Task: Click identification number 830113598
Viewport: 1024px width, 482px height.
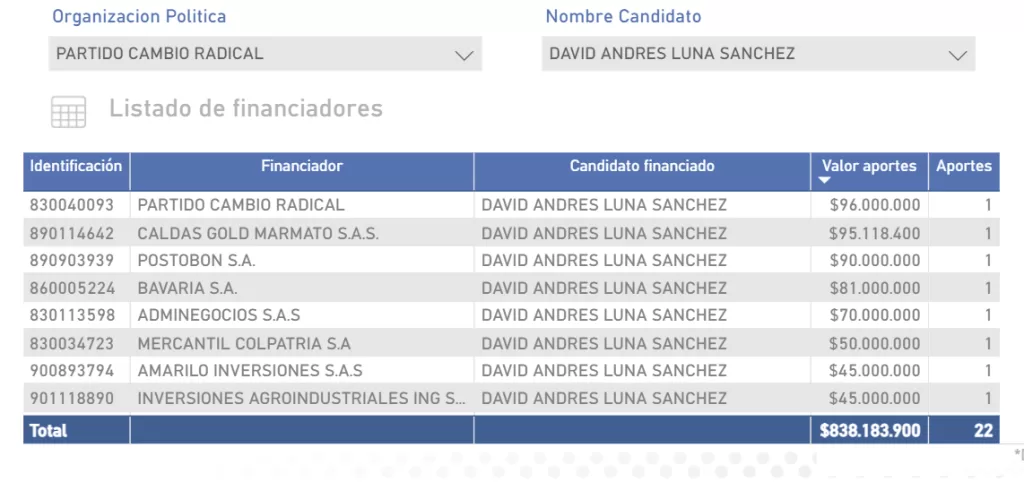Action: (x=72, y=315)
